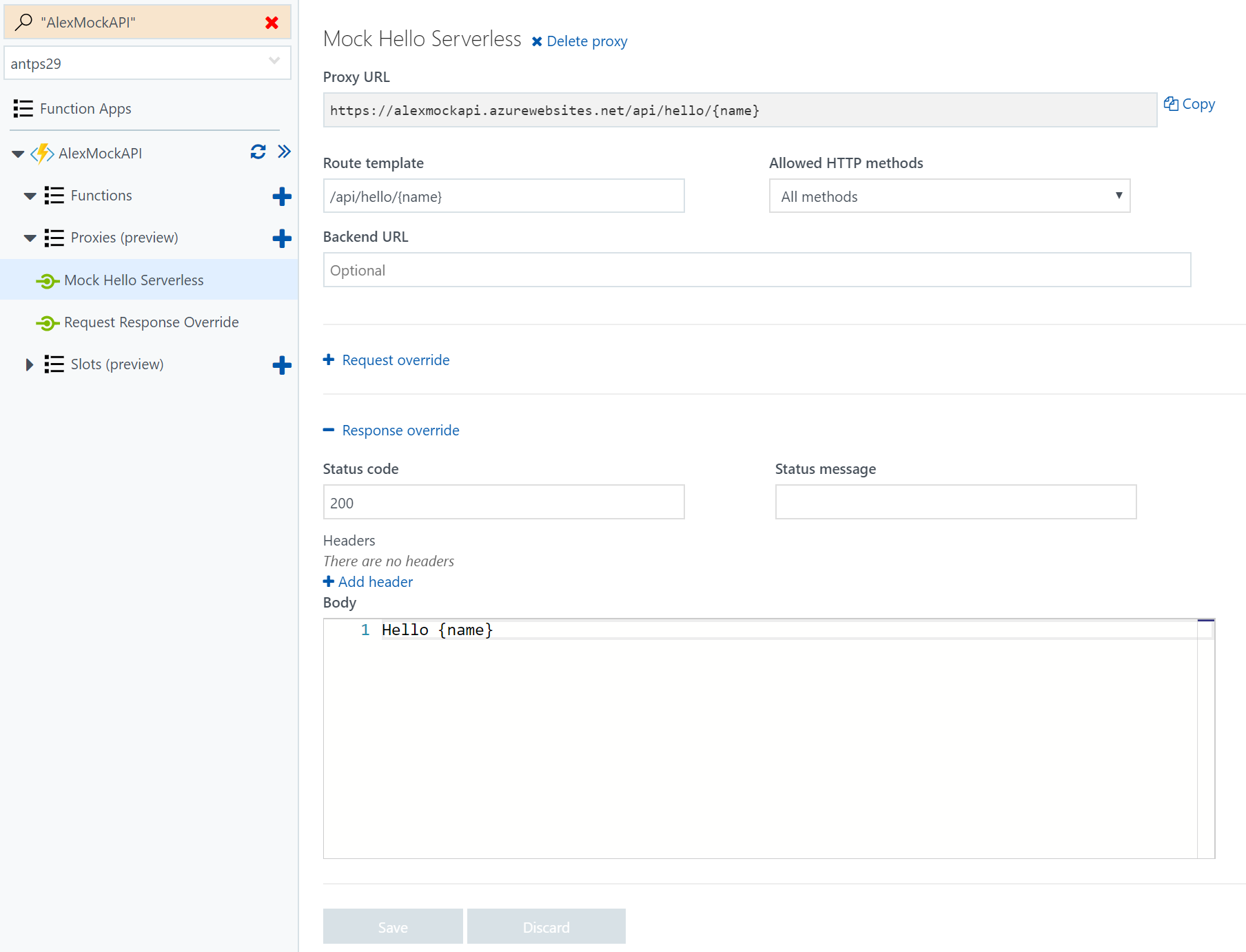Collapse the Proxies (preview) node
The width and height of the screenshot is (1246, 952).
[30, 238]
